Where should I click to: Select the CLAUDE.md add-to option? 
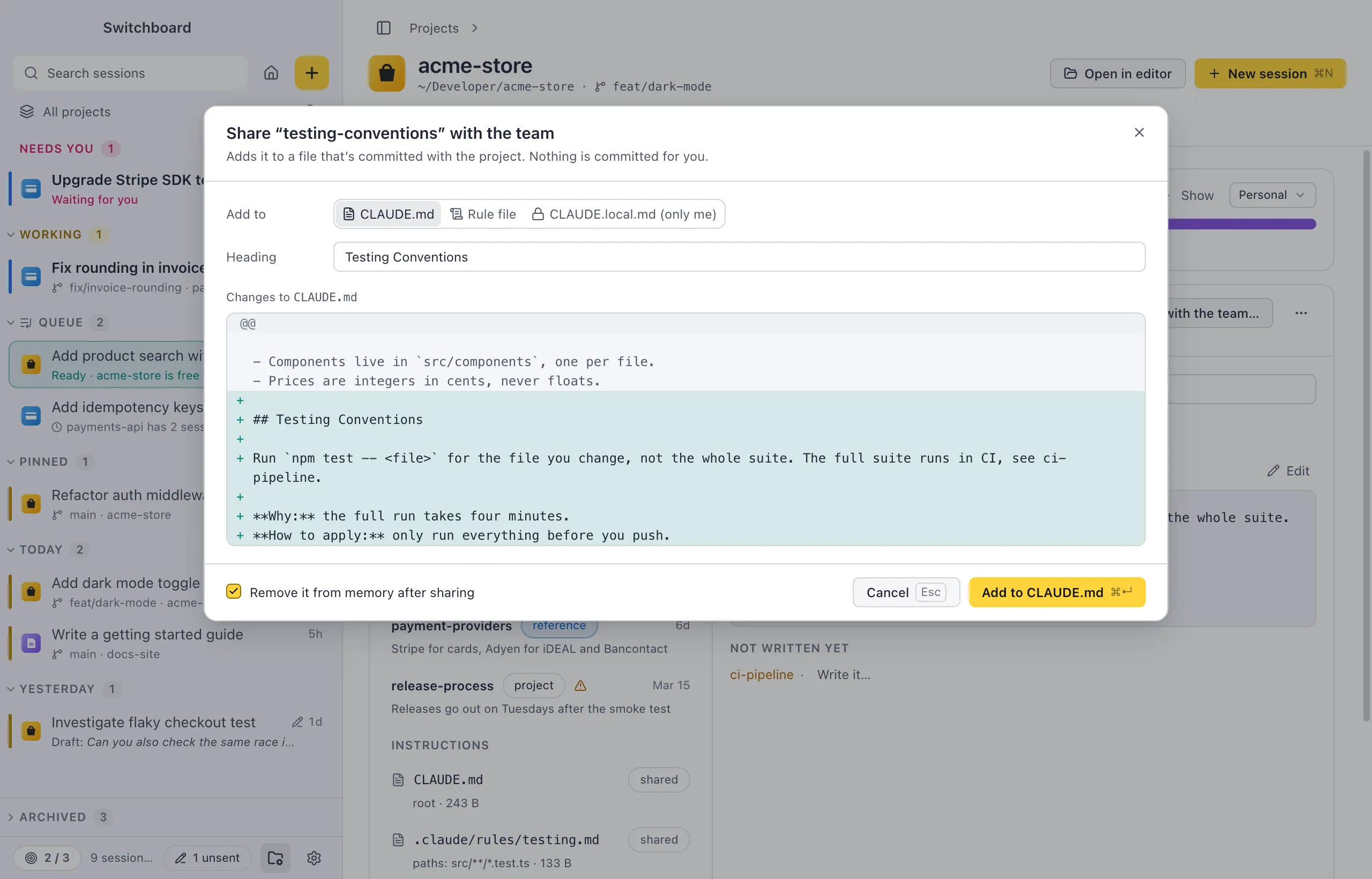click(x=388, y=214)
